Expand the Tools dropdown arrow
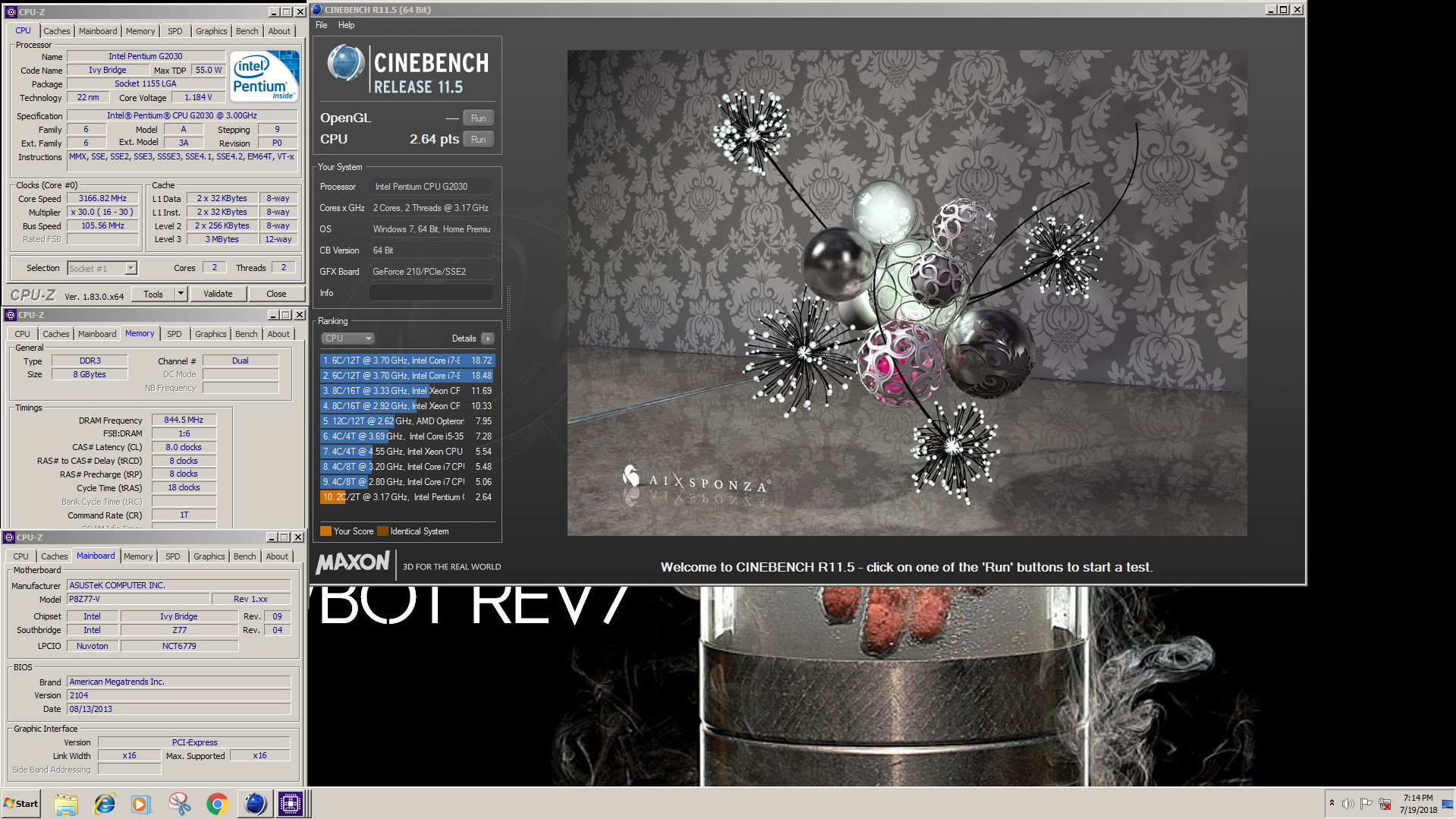 pyautogui.click(x=181, y=294)
